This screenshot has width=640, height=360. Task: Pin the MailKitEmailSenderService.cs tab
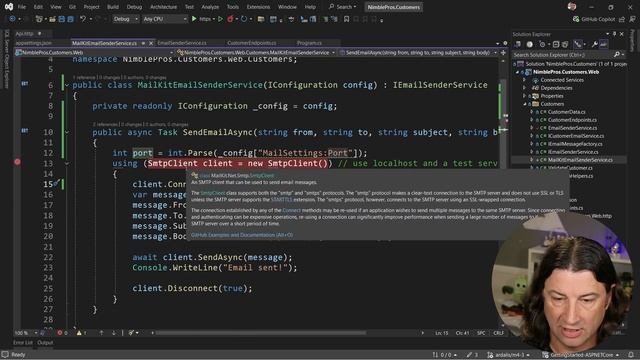coord(143,43)
